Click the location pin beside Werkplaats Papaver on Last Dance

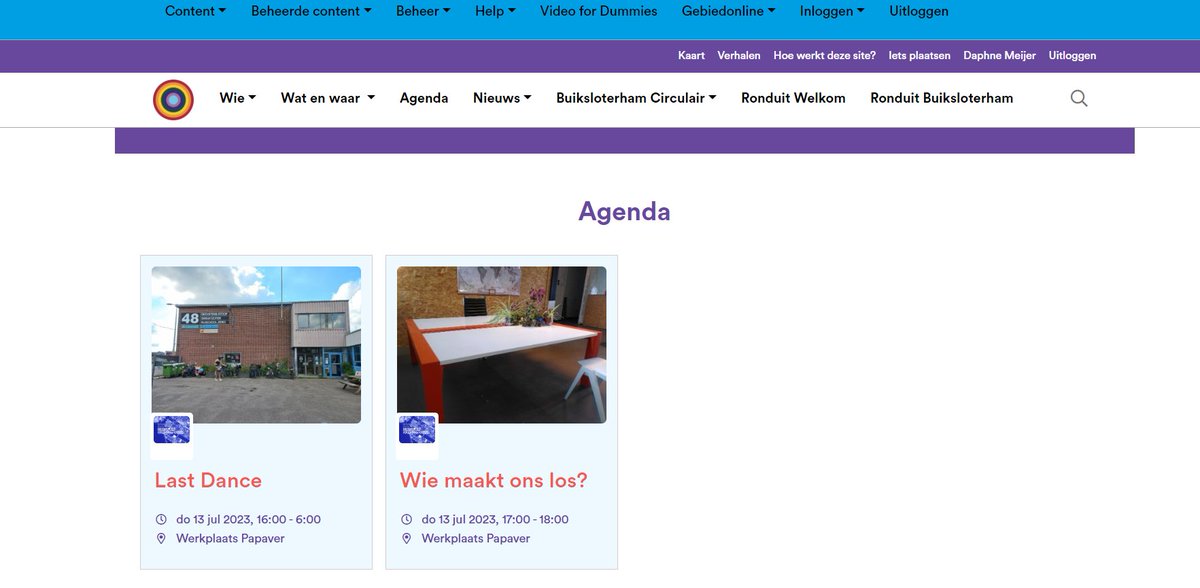pyautogui.click(x=161, y=538)
